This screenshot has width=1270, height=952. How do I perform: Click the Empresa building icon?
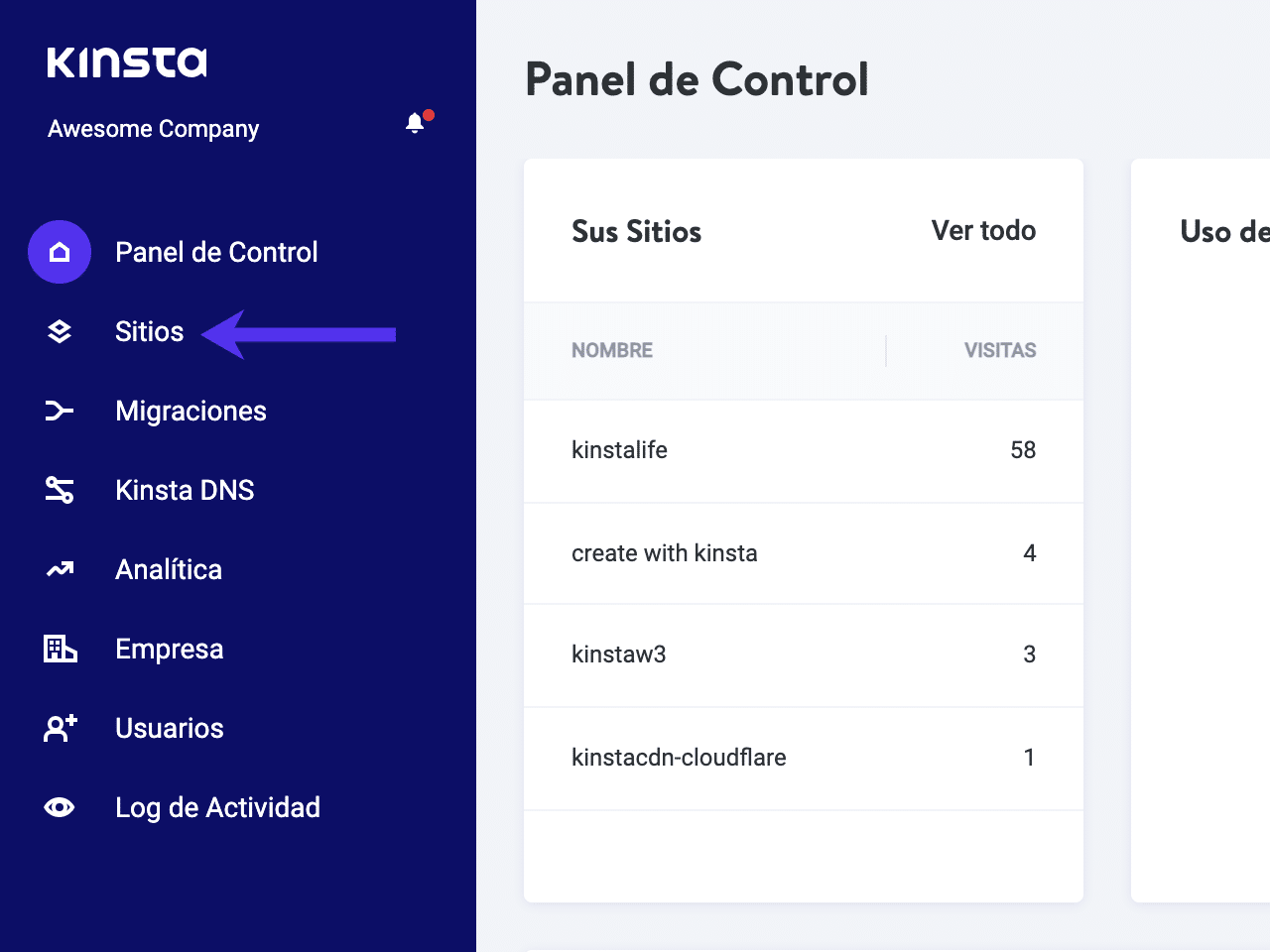[60, 649]
